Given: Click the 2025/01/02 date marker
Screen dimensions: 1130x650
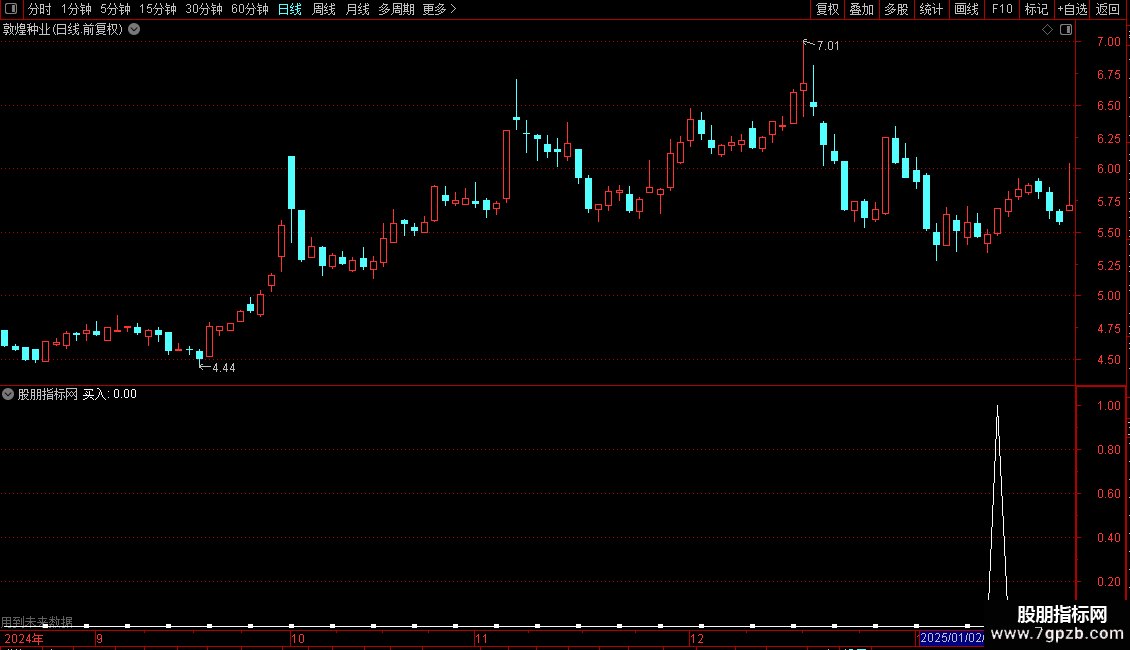Looking at the screenshot, I should tap(951, 638).
